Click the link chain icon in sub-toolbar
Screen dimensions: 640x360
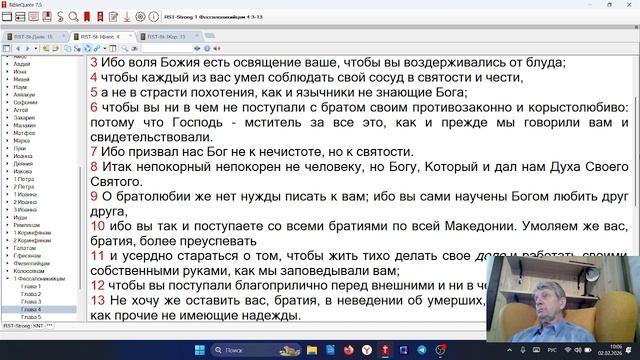coord(97,49)
